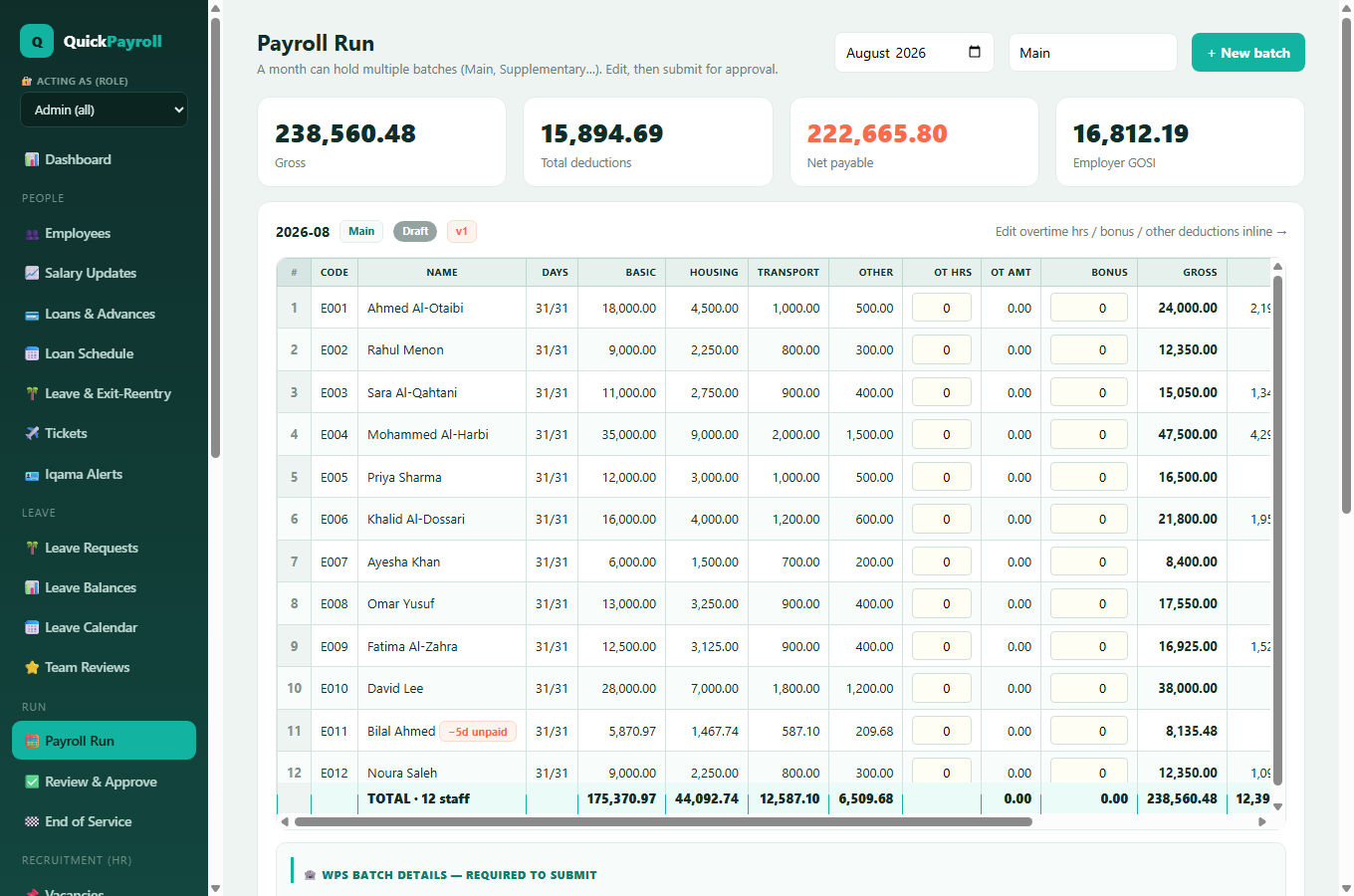This screenshot has width=1354, height=896.
Task: Click the Dashboard chart icon
Action: [32, 159]
